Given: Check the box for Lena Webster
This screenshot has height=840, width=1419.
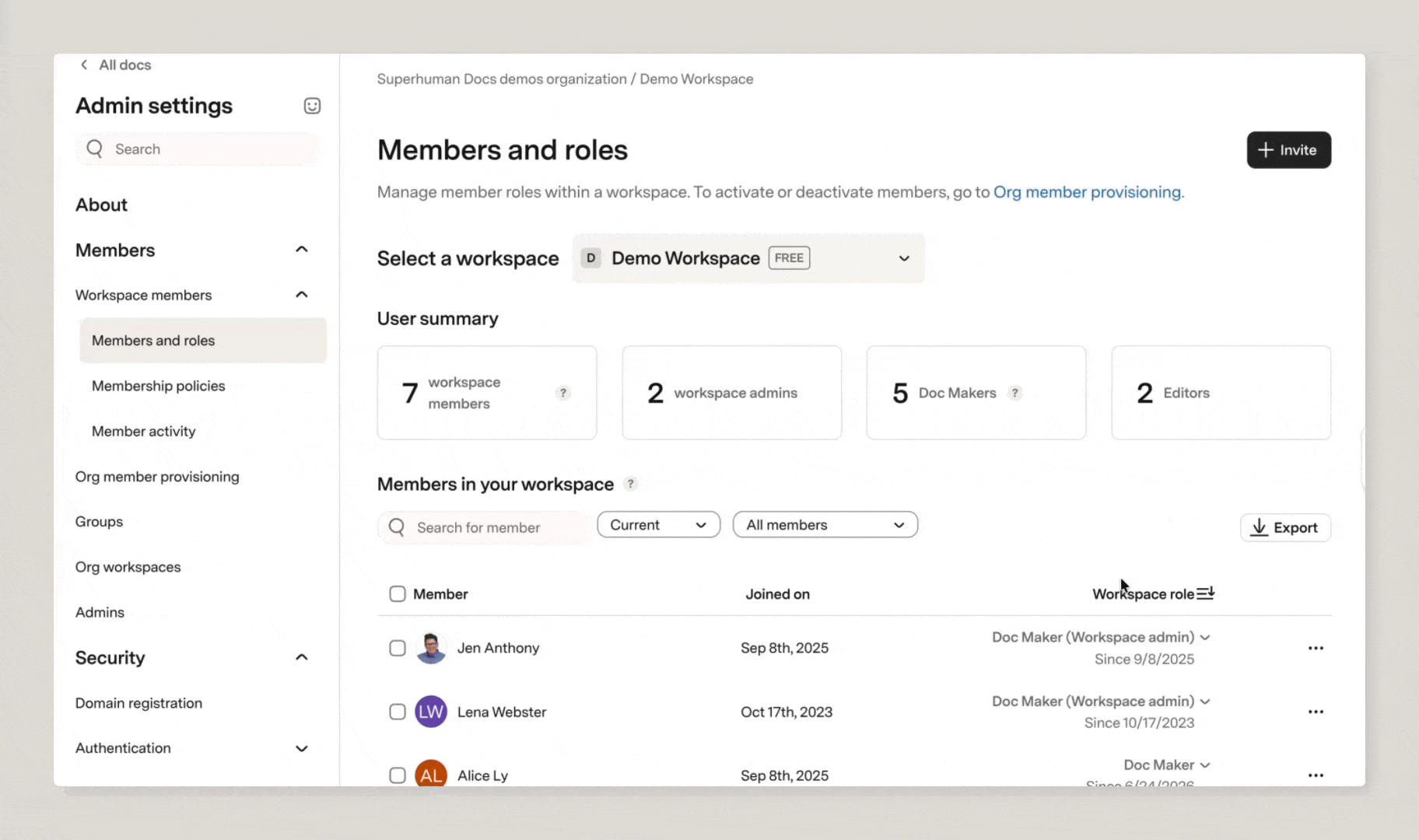Looking at the screenshot, I should click(398, 712).
